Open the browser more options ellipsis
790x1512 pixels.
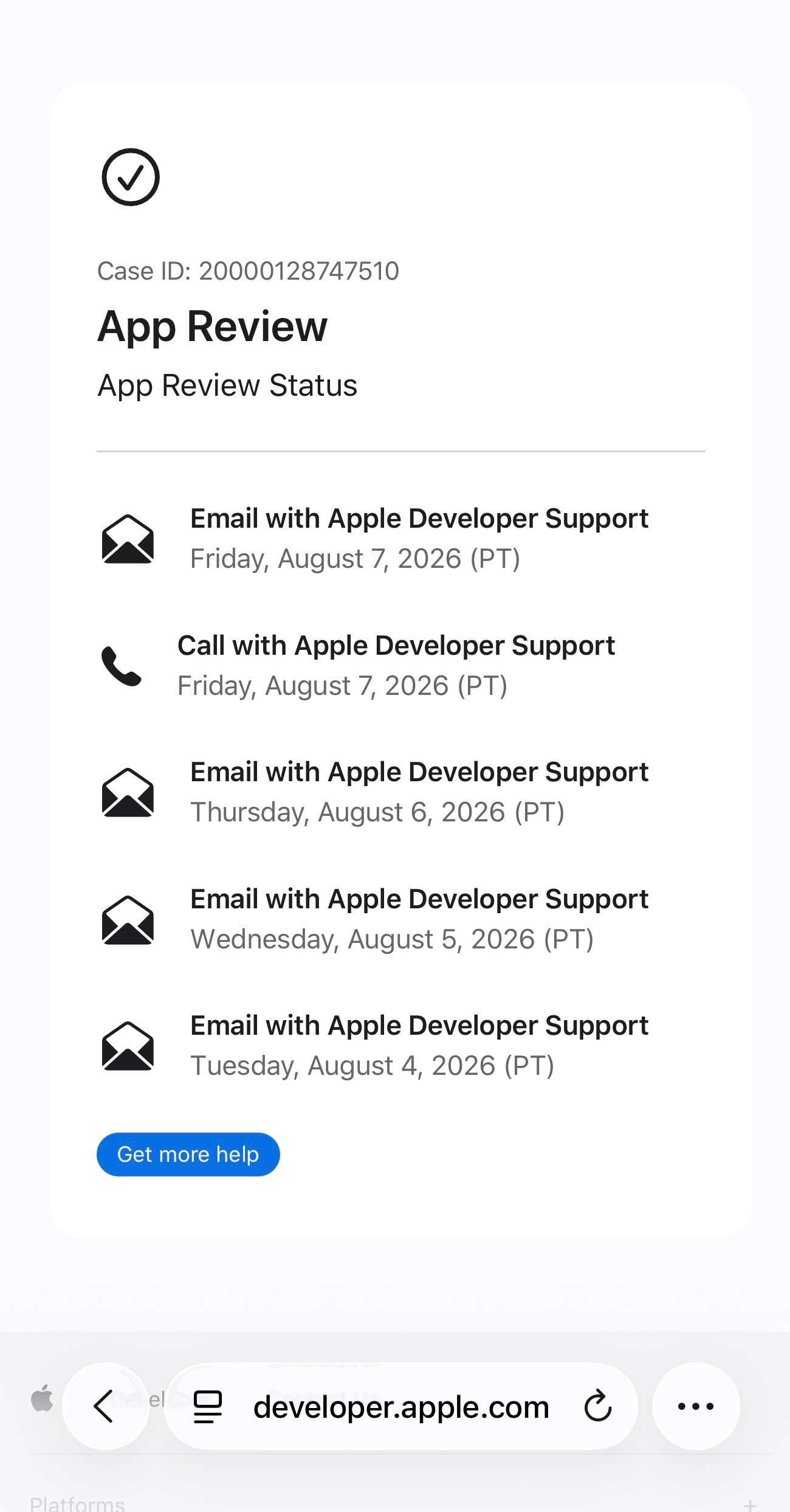pyautogui.click(x=696, y=1406)
